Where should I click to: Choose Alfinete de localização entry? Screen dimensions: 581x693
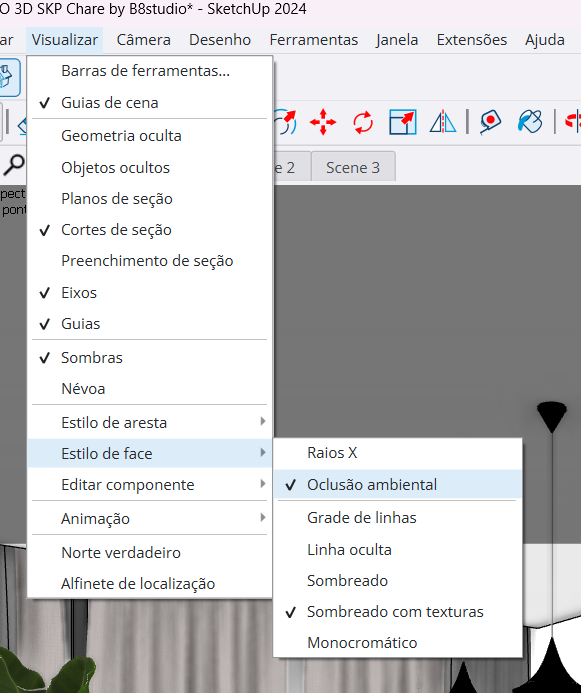click(x=150, y=584)
